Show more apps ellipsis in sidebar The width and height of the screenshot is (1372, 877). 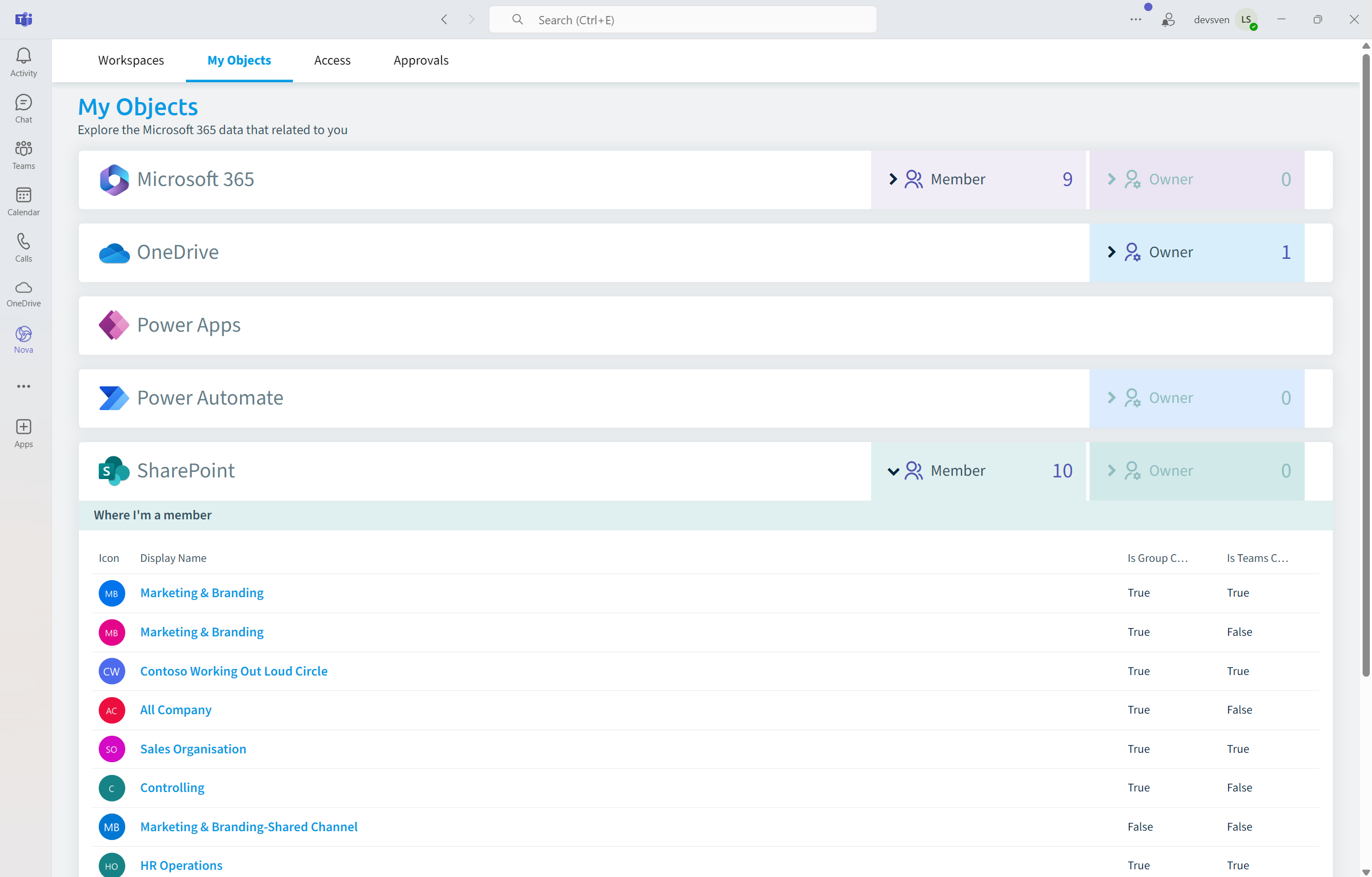click(23, 386)
